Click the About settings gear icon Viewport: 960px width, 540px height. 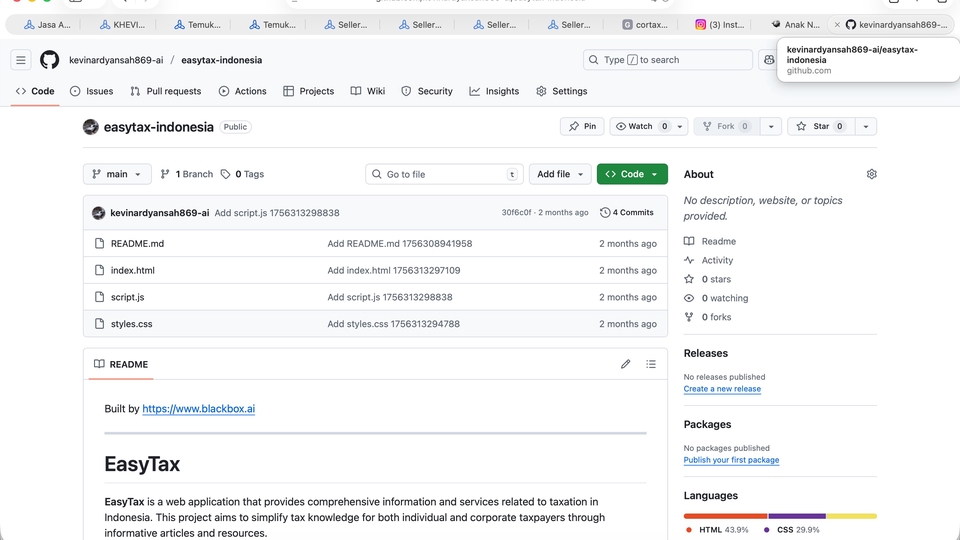click(x=871, y=174)
